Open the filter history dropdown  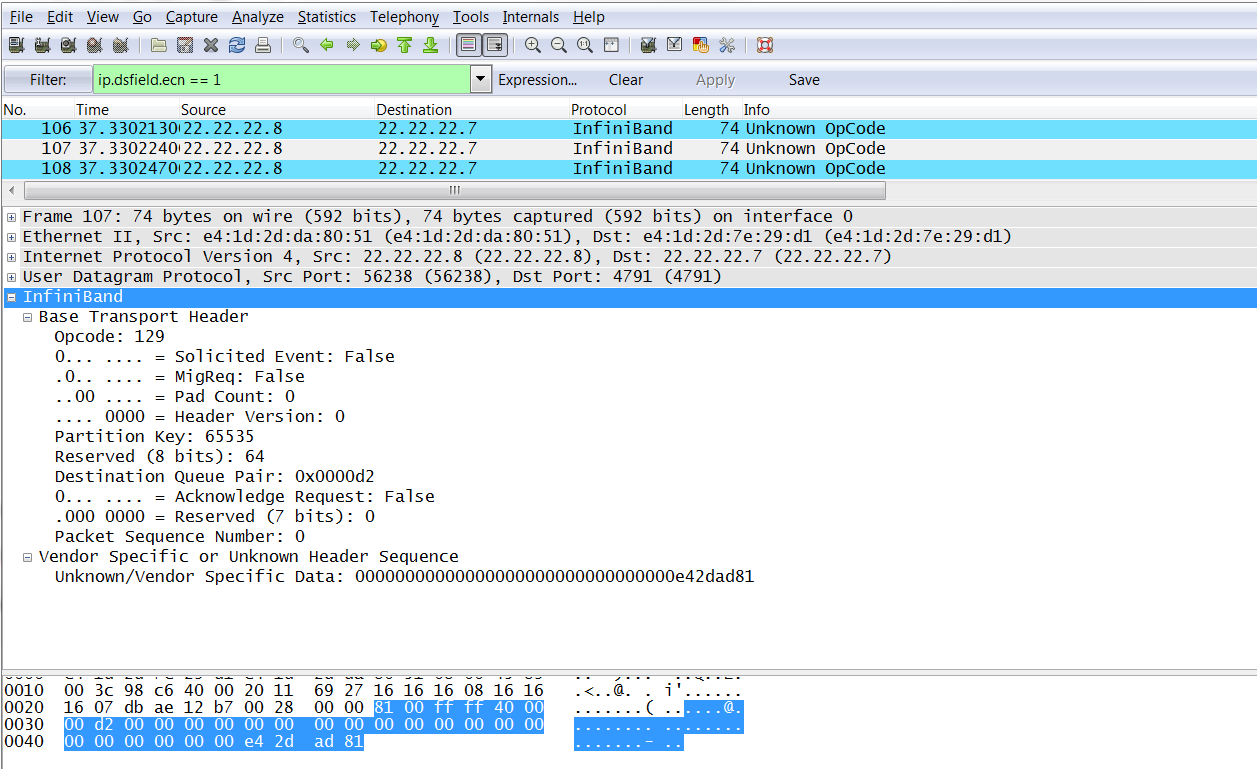pos(480,79)
